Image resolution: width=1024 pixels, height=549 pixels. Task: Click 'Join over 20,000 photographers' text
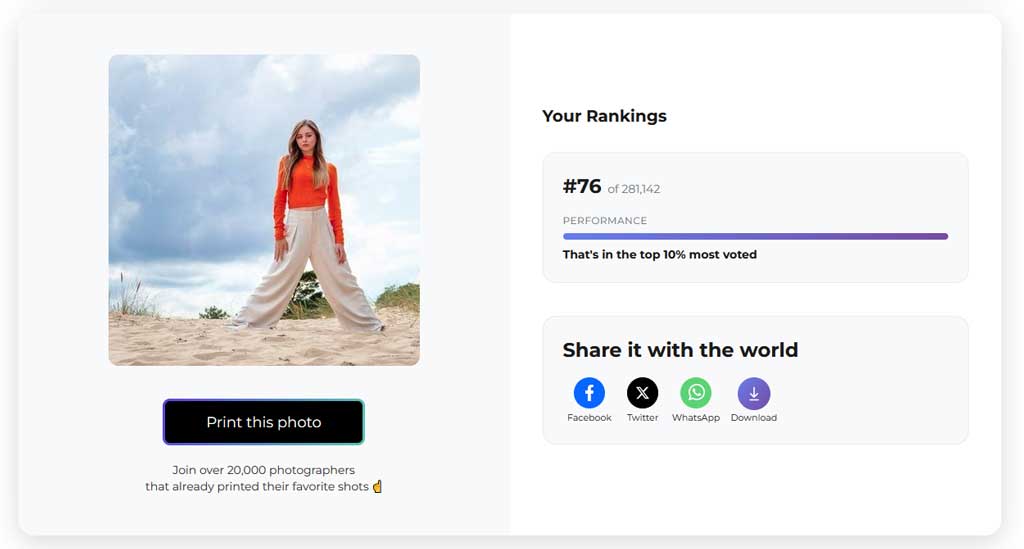click(x=264, y=470)
